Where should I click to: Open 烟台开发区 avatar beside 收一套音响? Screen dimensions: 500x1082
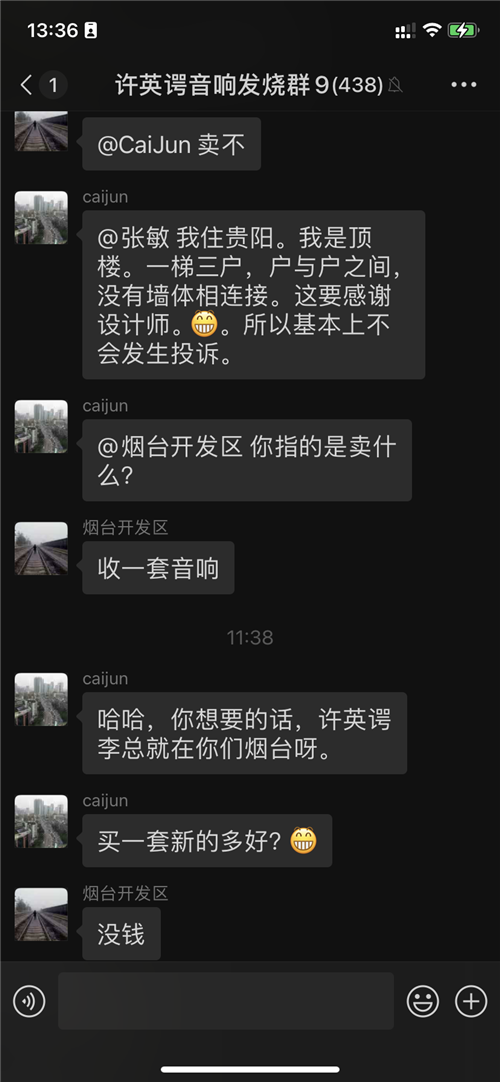pyautogui.click(x=41, y=549)
